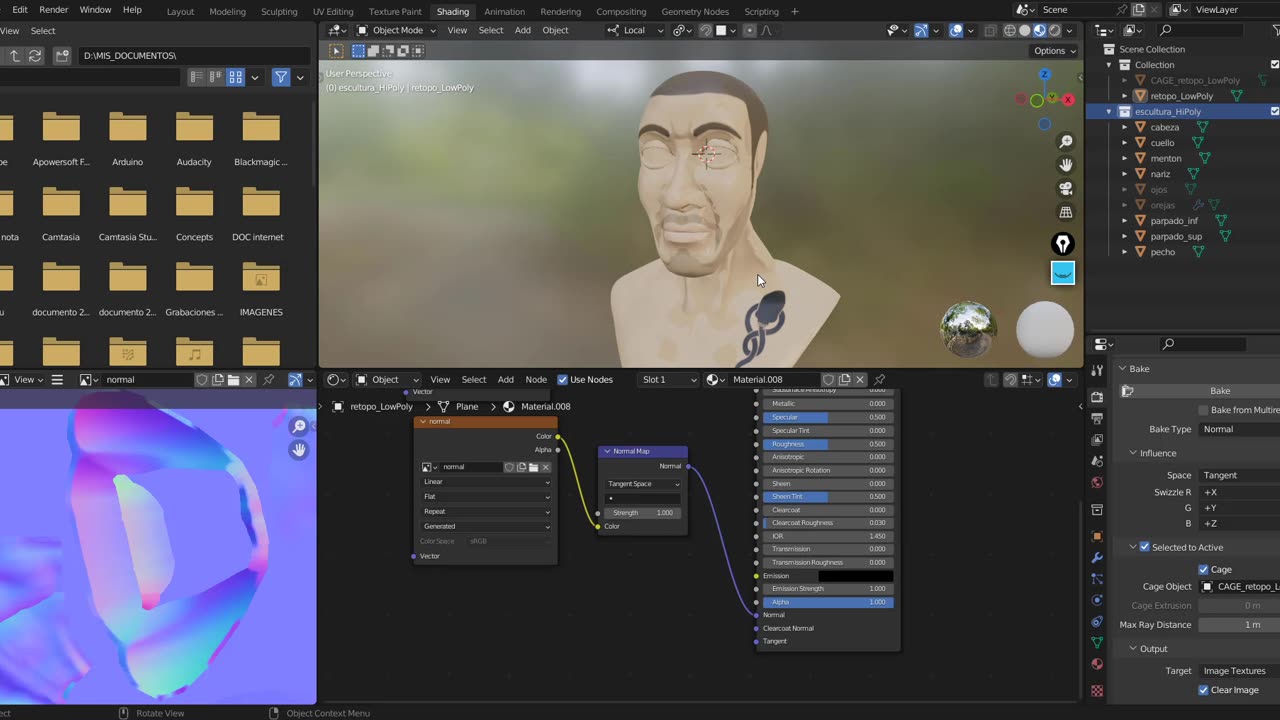Image resolution: width=1280 pixels, height=720 pixels.
Task: Open the Output properties tab
Action: click(1097, 418)
